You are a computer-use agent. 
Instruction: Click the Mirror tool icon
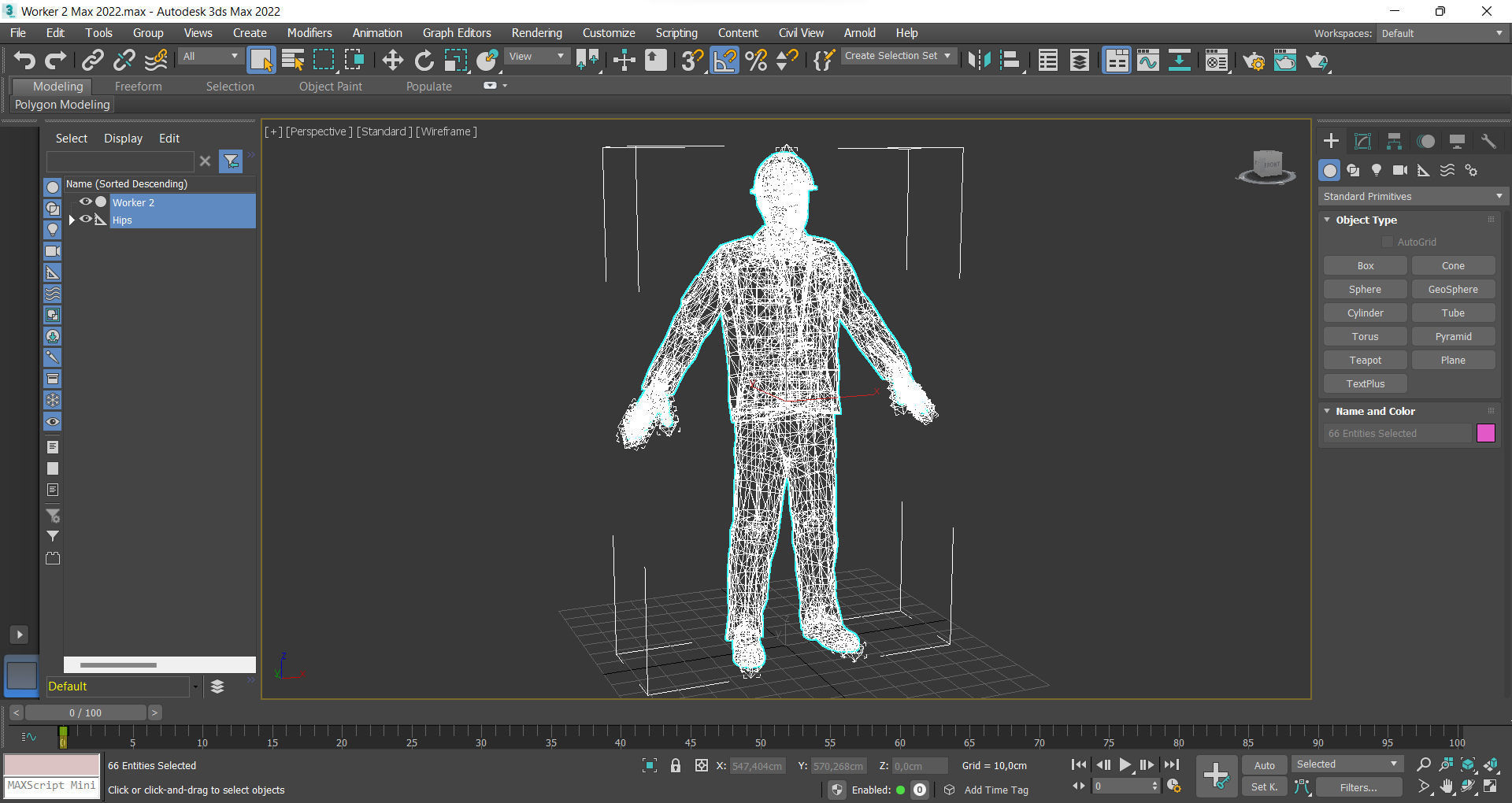coord(979,60)
